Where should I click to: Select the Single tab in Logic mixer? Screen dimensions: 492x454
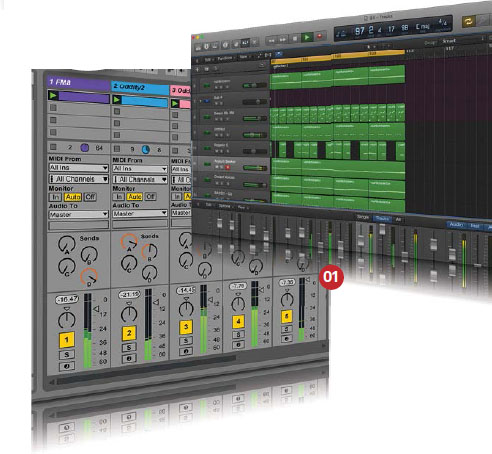coord(363,217)
